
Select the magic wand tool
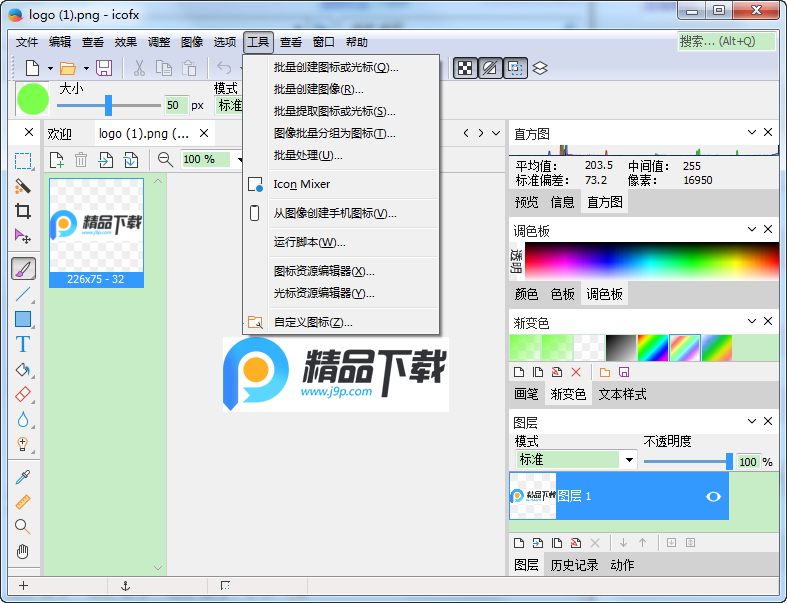[x=23, y=186]
